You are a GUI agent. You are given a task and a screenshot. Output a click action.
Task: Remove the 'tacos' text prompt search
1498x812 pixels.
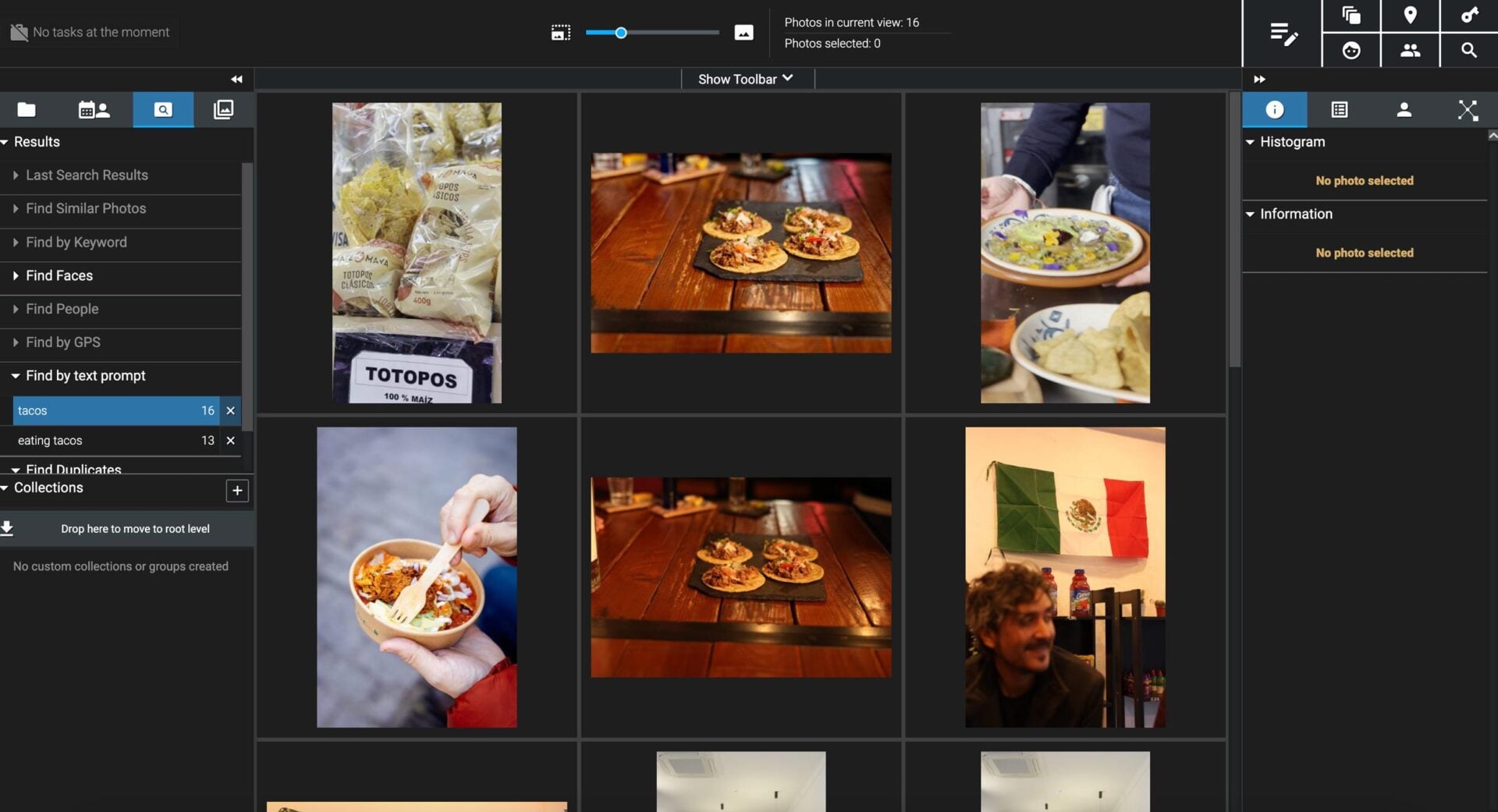click(x=230, y=410)
